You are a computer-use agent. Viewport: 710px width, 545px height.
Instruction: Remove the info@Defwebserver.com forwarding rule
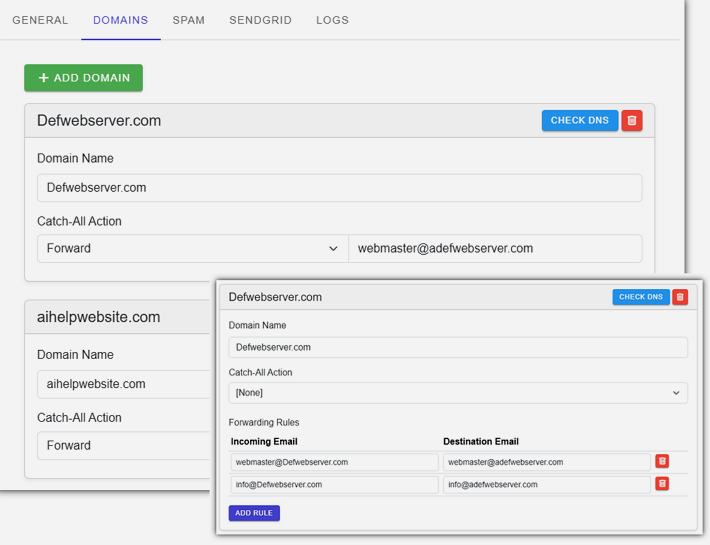[x=661, y=484]
